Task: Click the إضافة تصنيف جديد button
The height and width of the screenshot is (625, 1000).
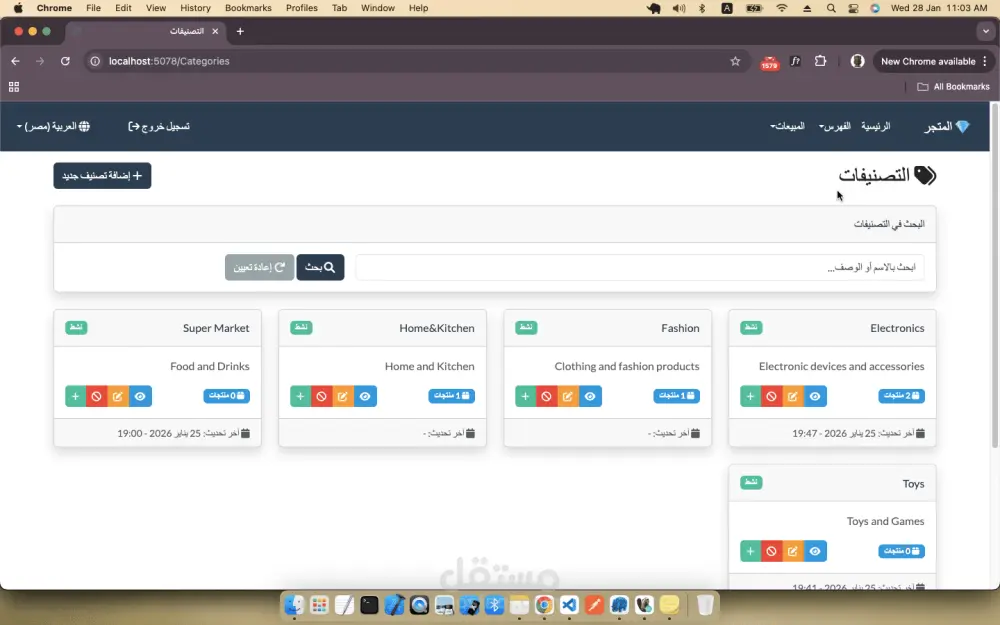Action: [x=102, y=175]
